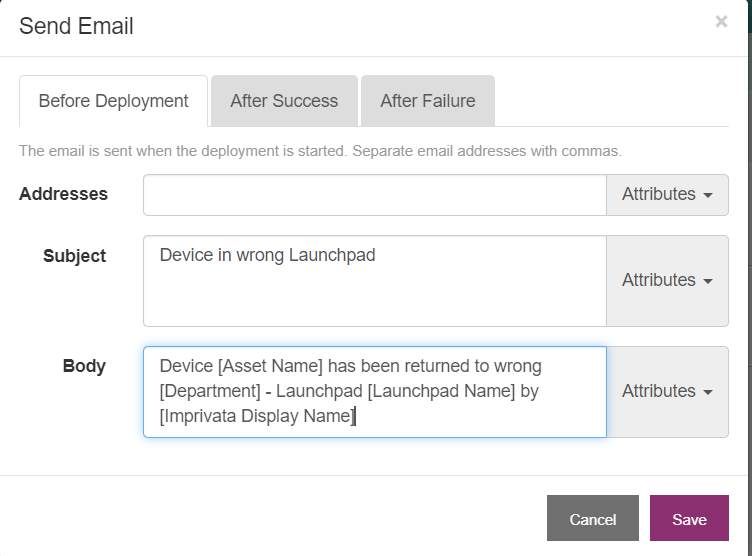The width and height of the screenshot is (752, 556).
Task: Click the Body field label
Action: point(84,366)
